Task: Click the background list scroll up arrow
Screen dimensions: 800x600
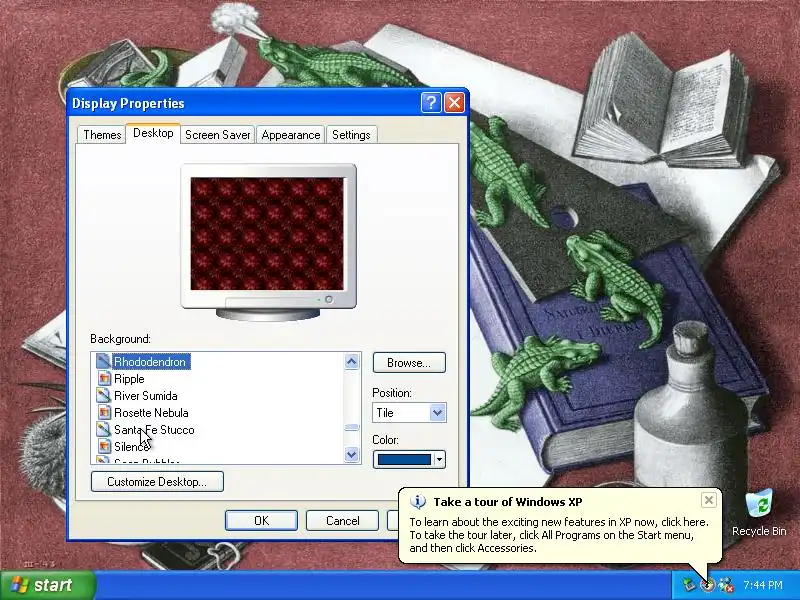Action: click(352, 362)
